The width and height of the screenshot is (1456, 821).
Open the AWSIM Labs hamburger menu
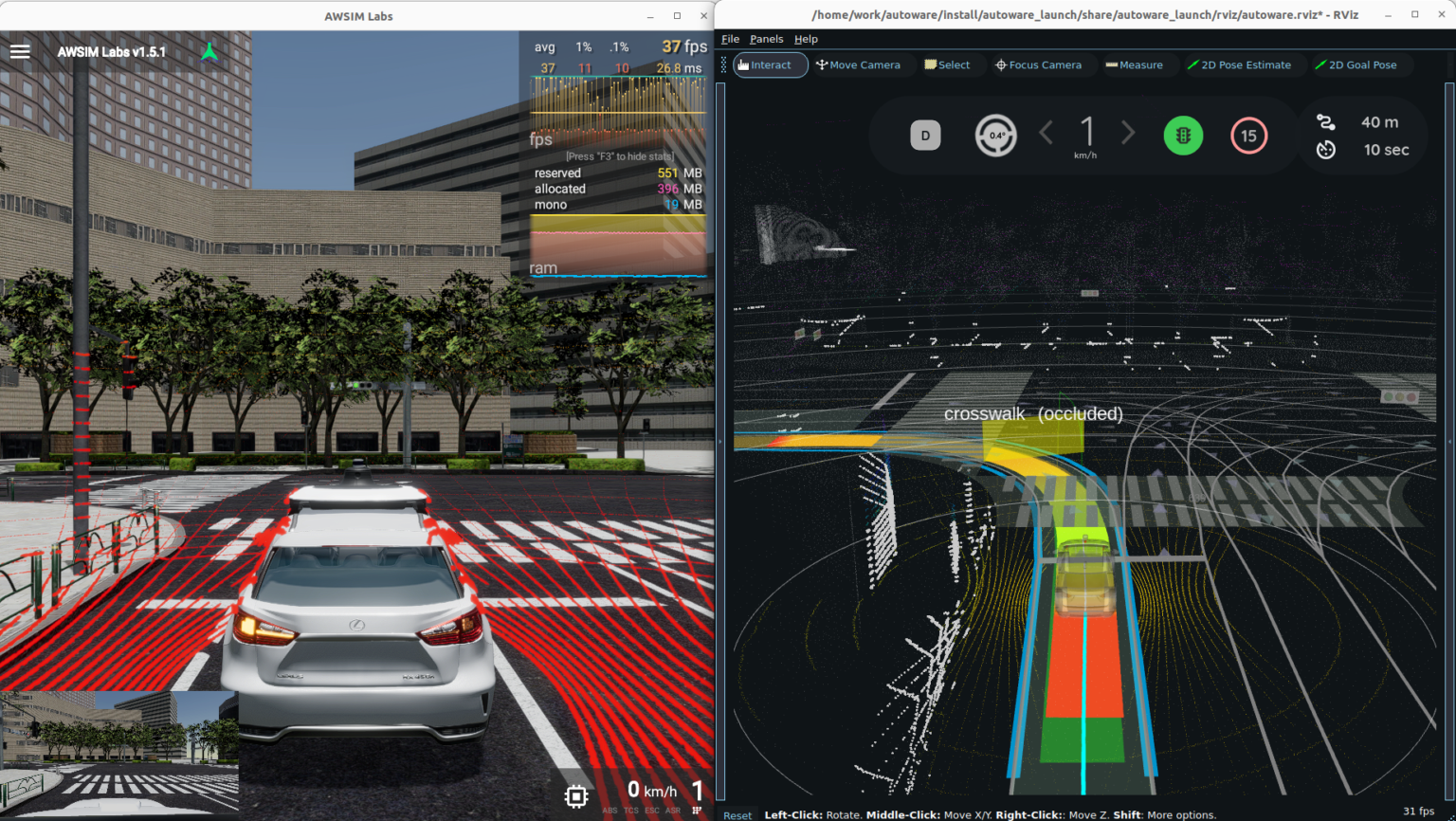click(x=20, y=51)
